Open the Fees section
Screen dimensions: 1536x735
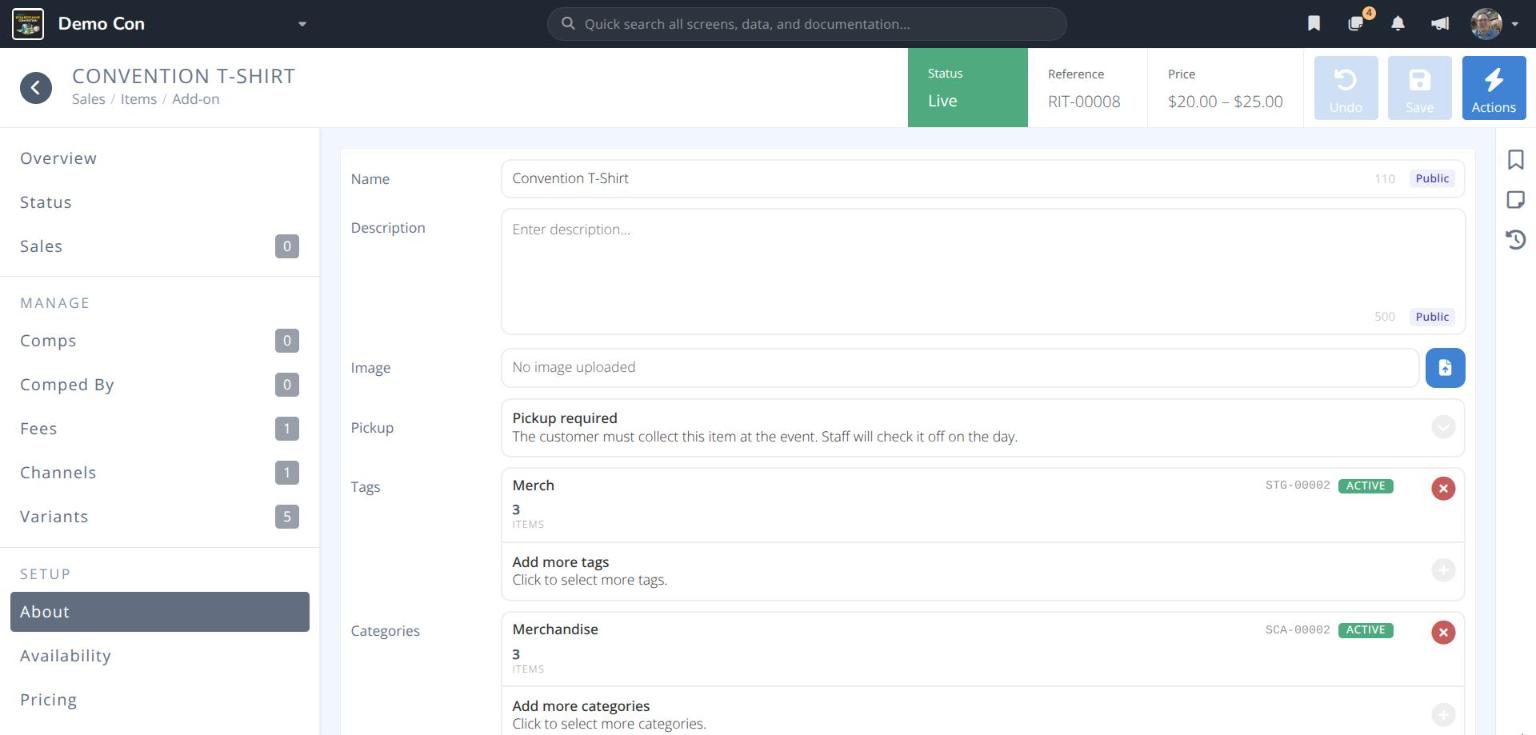point(160,429)
